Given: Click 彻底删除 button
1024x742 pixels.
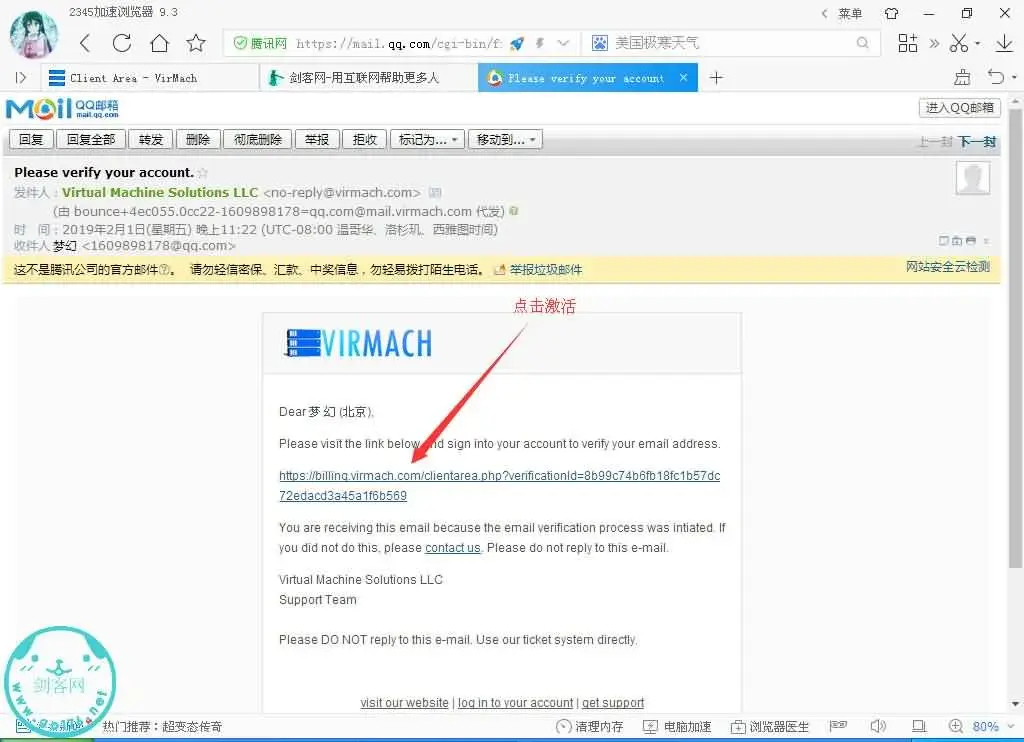Looking at the screenshot, I should tap(258, 139).
